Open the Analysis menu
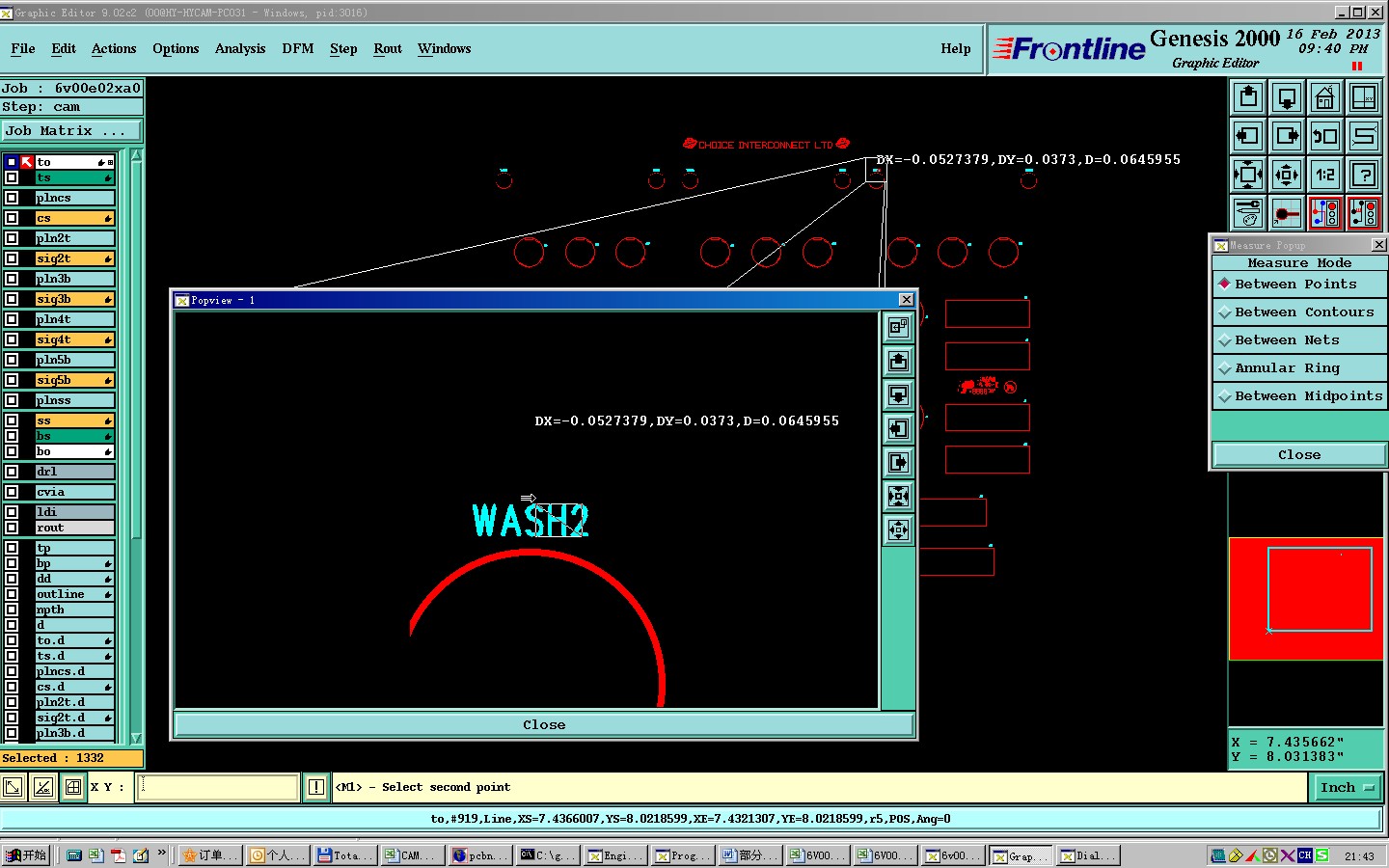 click(x=240, y=49)
